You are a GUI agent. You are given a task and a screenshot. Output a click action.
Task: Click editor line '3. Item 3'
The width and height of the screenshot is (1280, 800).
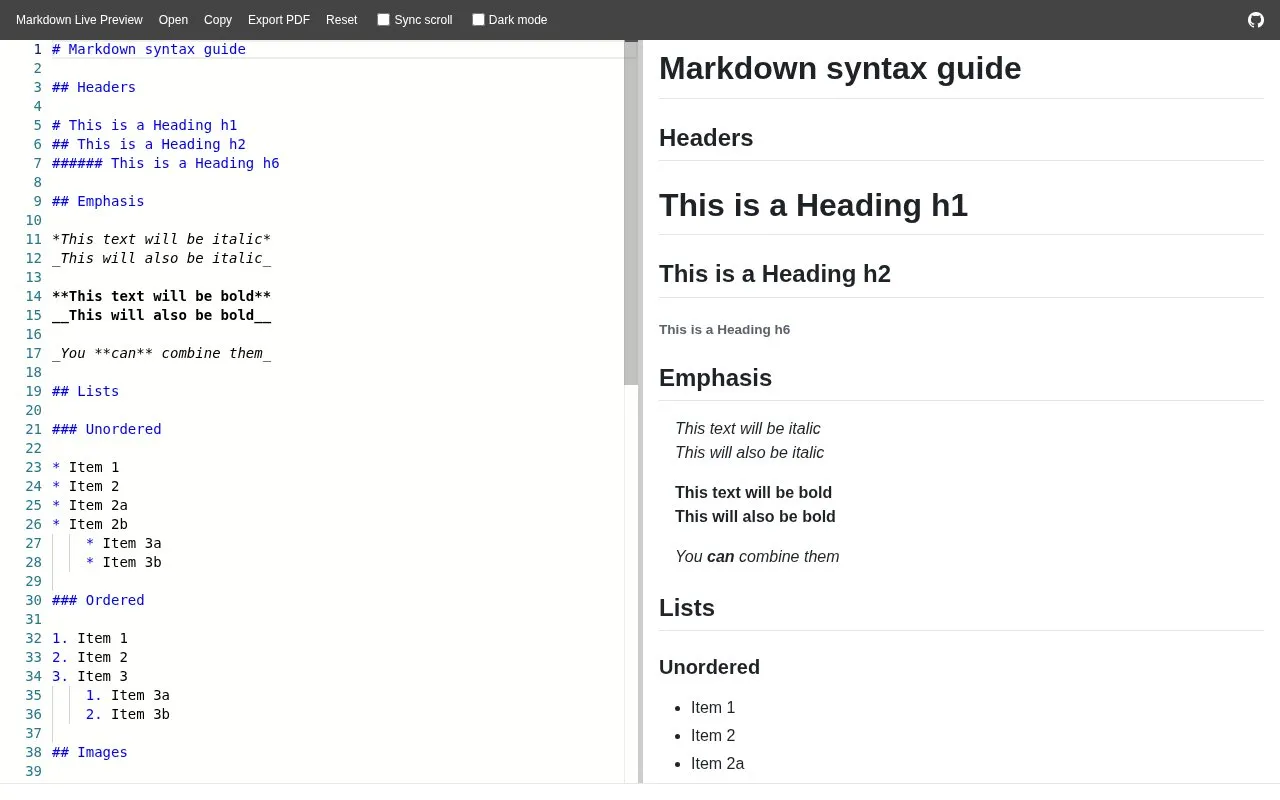90,676
